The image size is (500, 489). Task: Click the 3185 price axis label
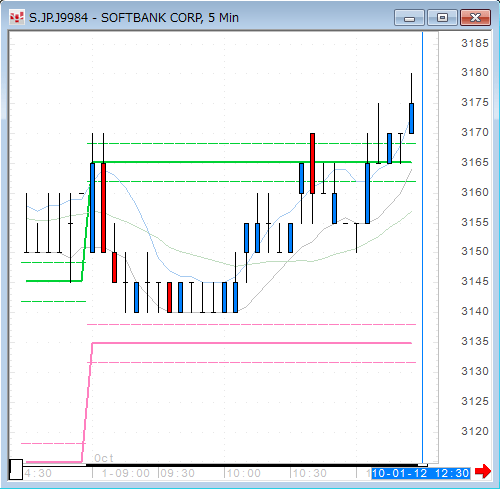point(475,43)
